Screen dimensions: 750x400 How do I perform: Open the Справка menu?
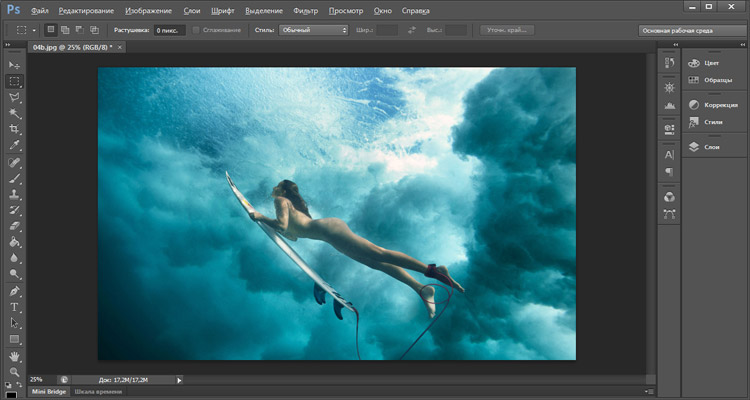coord(416,11)
